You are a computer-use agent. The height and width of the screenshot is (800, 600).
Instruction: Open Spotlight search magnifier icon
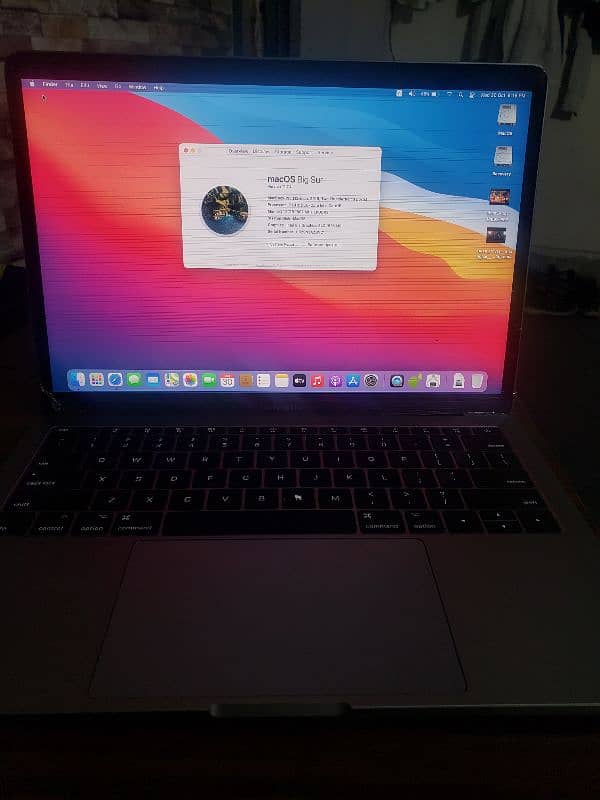461,94
